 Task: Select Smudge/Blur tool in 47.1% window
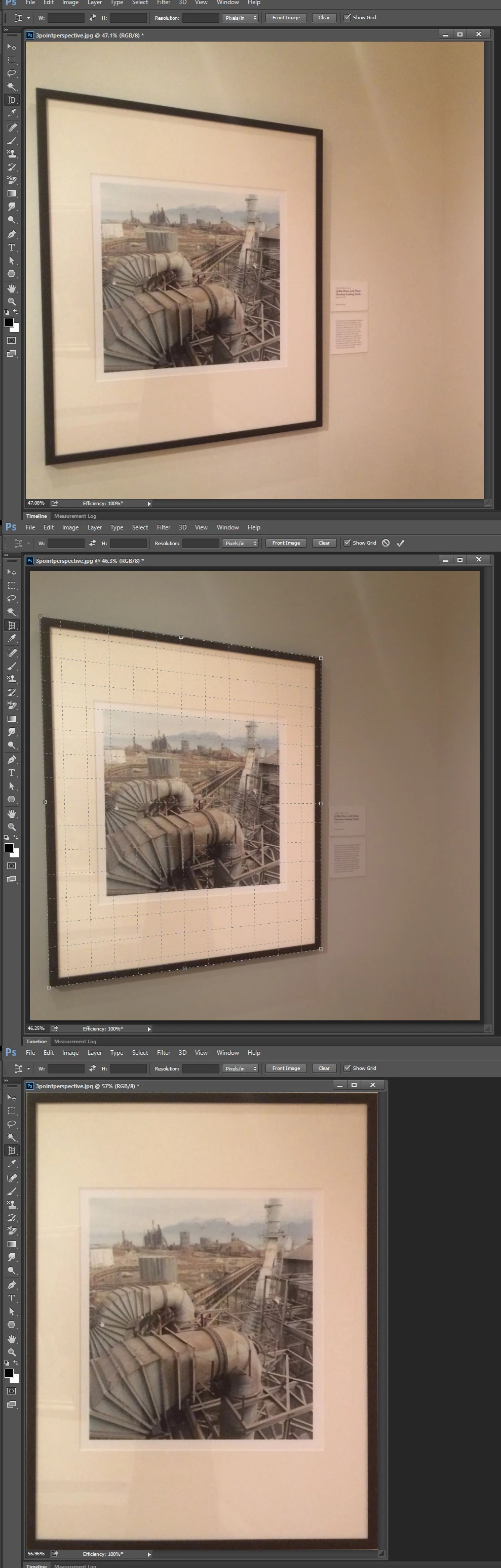tap(12, 207)
